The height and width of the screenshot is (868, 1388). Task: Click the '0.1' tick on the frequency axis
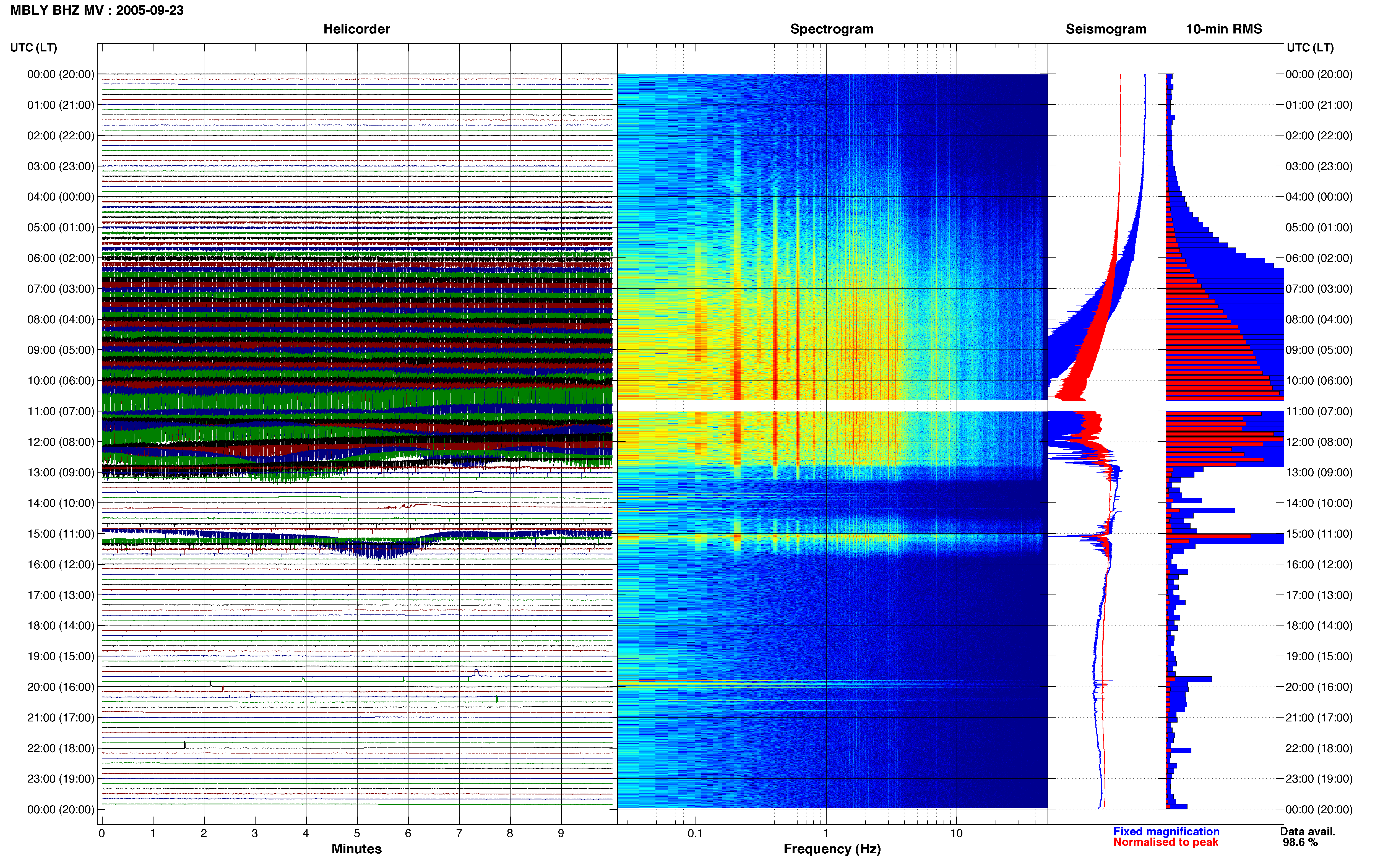(x=695, y=833)
